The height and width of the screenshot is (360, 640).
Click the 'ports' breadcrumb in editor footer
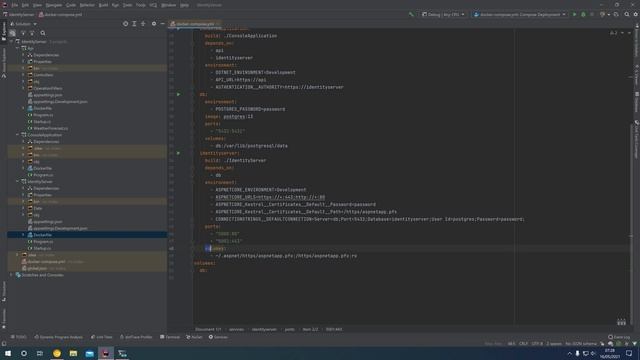click(x=289, y=329)
